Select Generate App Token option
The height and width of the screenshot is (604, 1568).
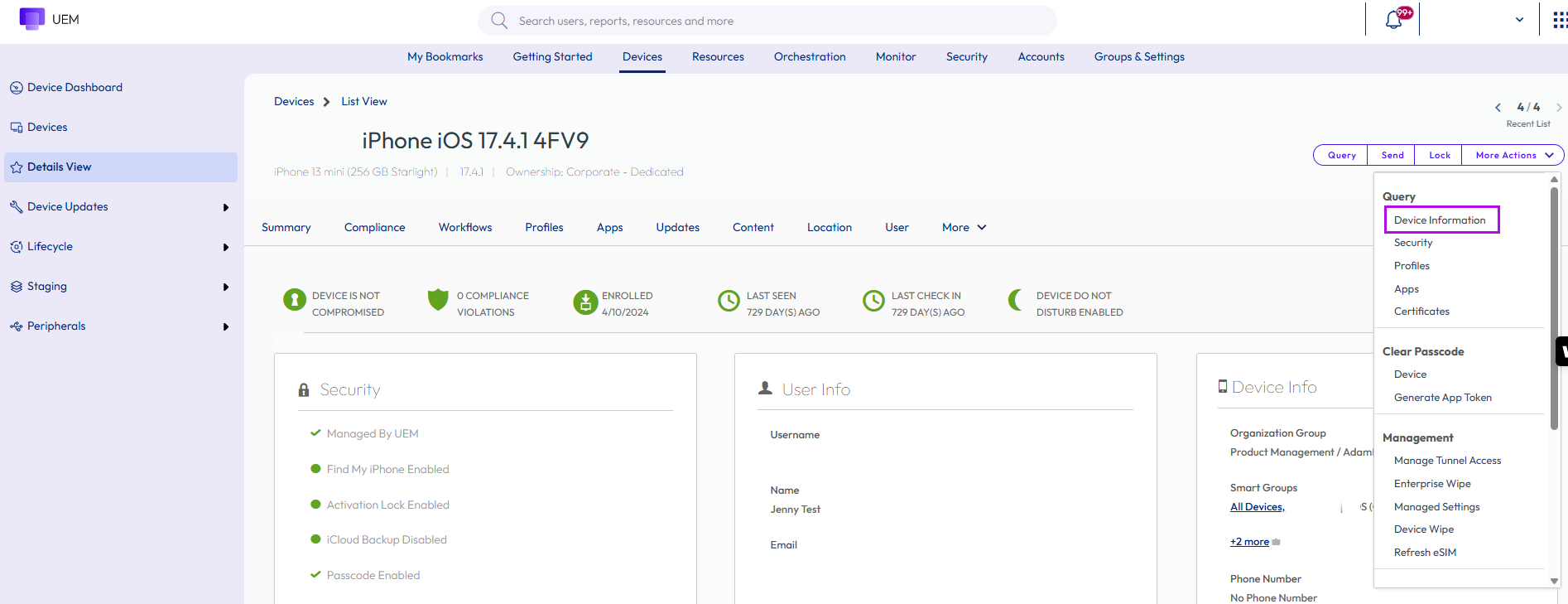[1443, 398]
